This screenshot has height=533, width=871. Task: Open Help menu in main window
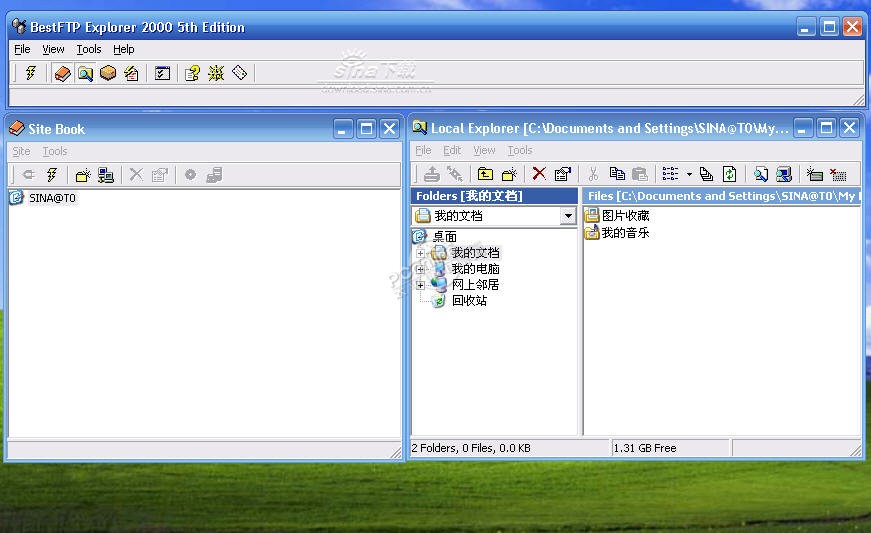[123, 49]
